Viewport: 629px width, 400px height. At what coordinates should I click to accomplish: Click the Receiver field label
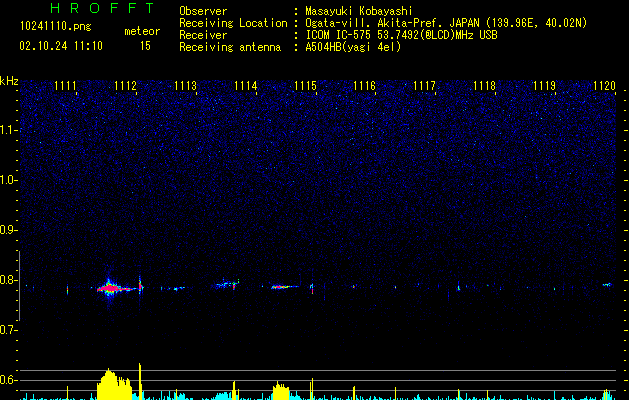click(203, 35)
